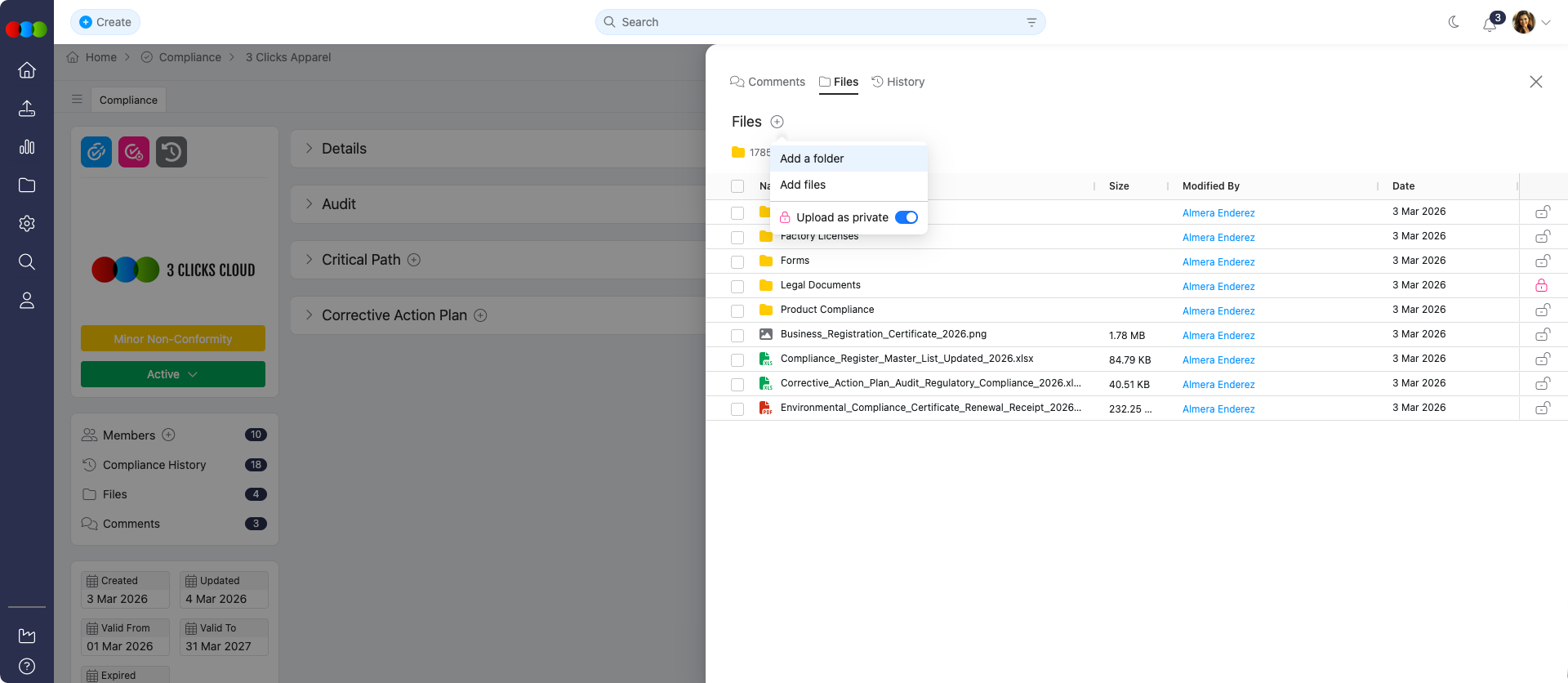Choose Add a folder from menu
The height and width of the screenshot is (683, 1568).
[x=812, y=158]
